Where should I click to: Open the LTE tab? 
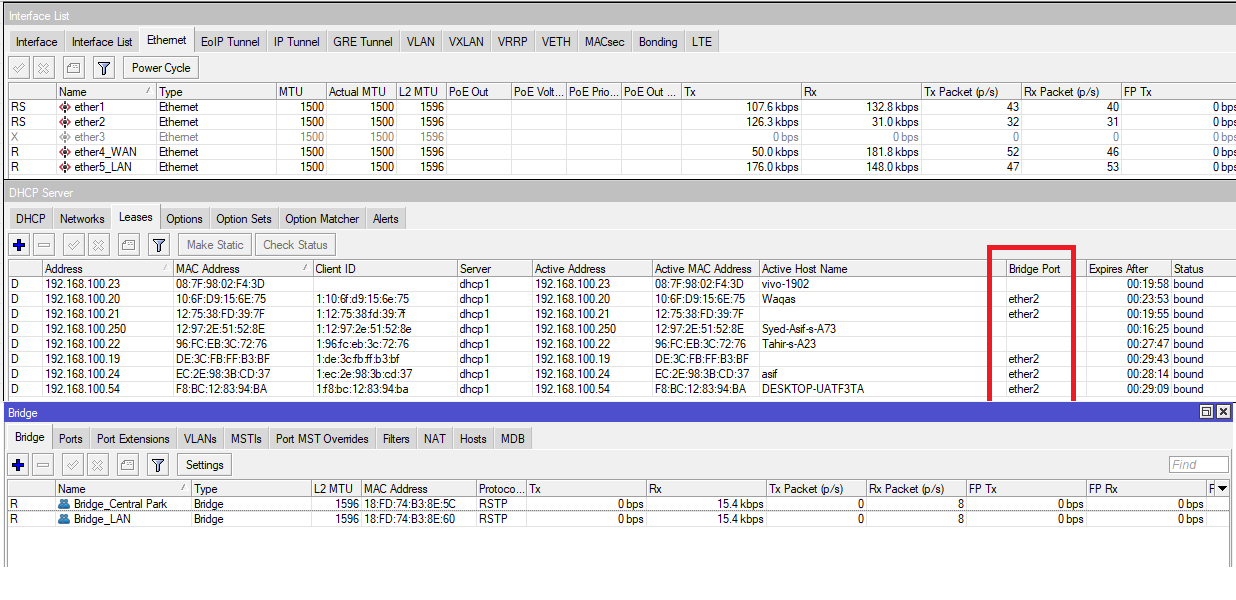pyautogui.click(x=702, y=42)
